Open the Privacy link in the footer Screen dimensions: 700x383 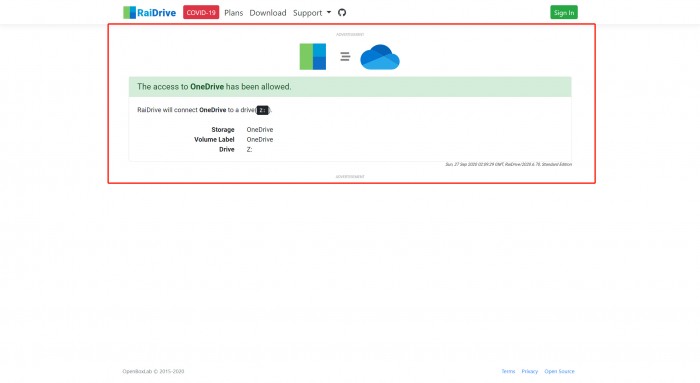tap(529, 371)
